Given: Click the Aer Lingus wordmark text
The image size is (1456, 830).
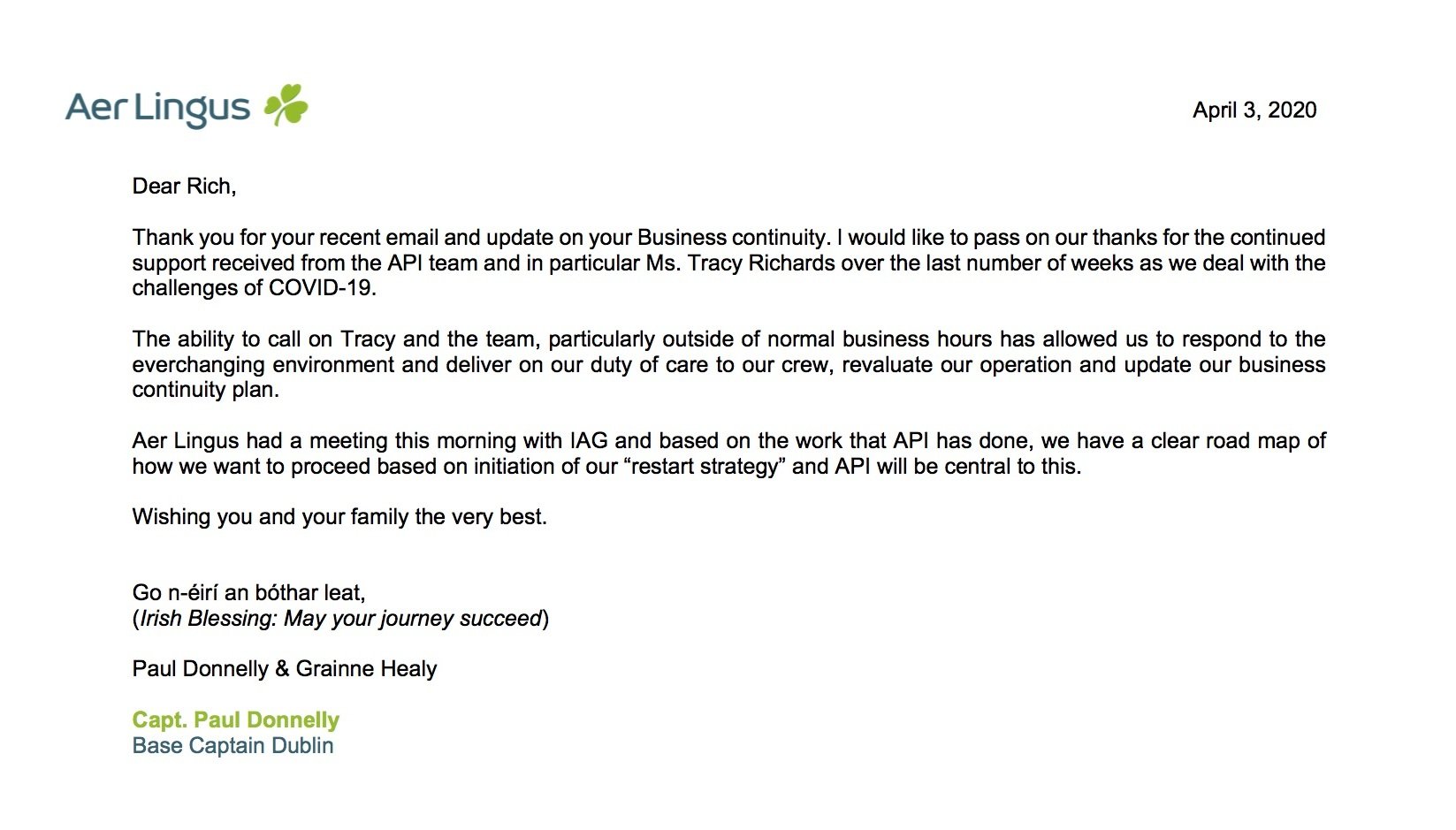Looking at the screenshot, I should [158, 109].
